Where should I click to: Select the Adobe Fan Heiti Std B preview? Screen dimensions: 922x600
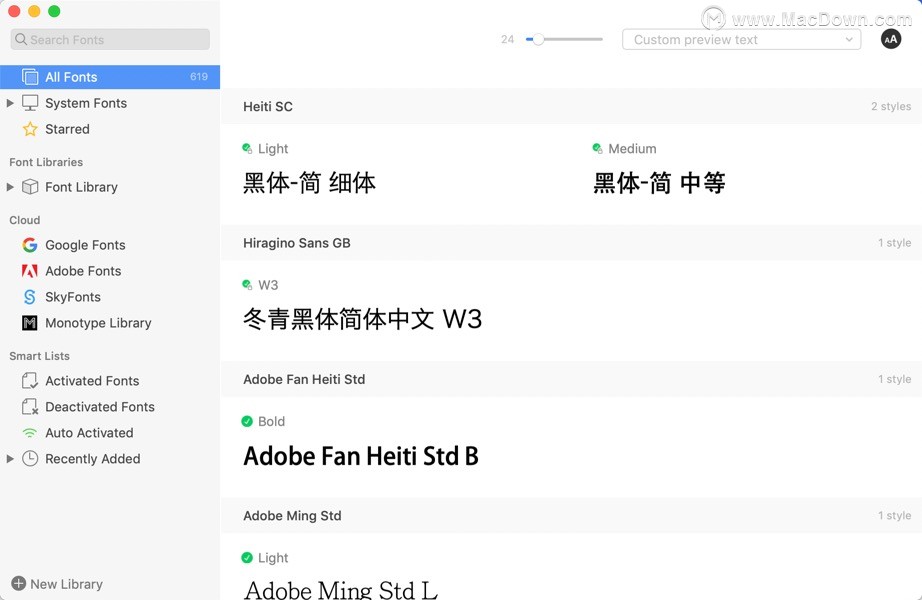361,456
